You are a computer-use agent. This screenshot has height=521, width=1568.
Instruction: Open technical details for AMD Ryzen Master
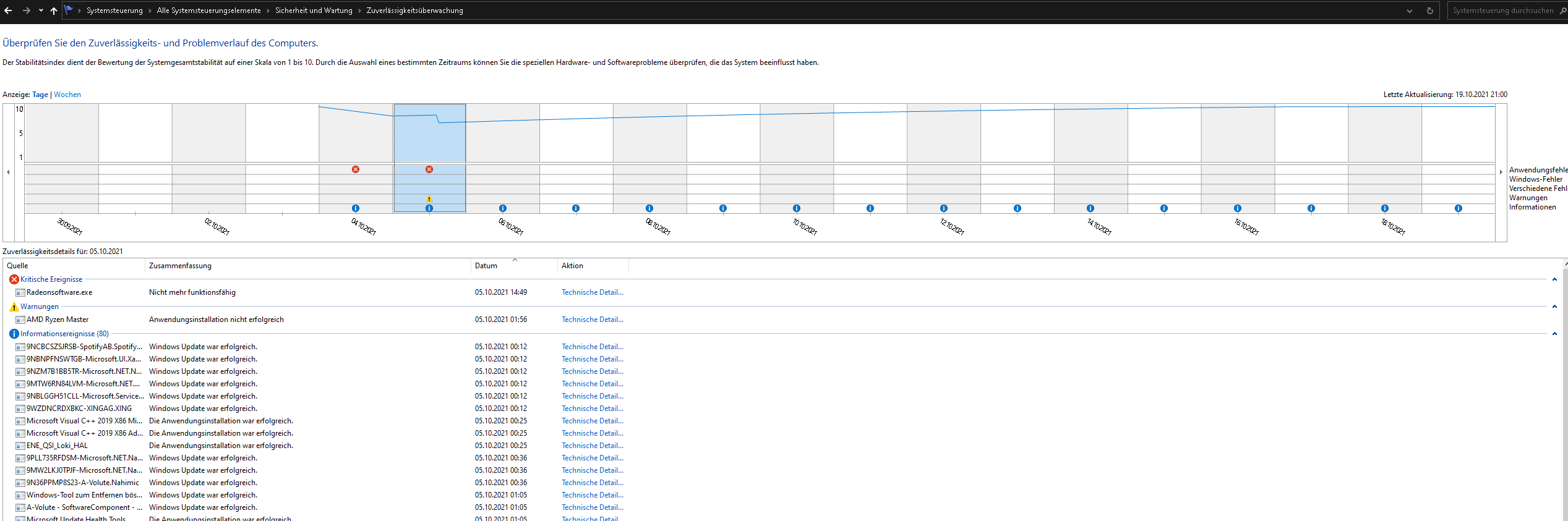593,320
